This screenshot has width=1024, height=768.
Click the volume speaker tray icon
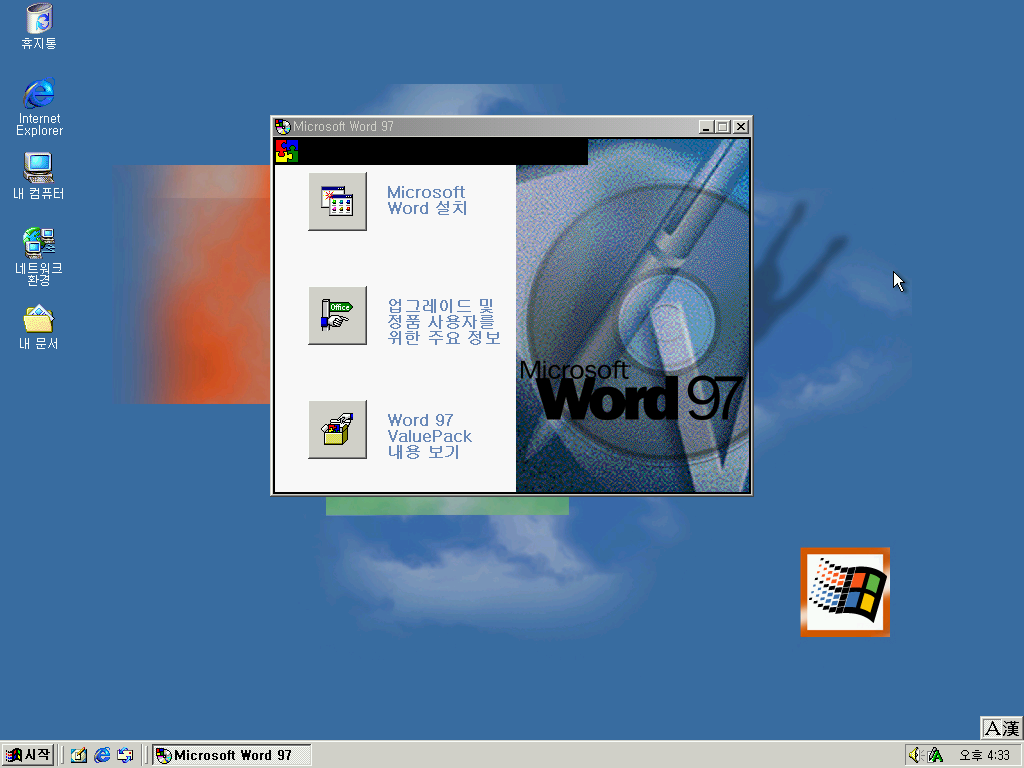(914, 755)
